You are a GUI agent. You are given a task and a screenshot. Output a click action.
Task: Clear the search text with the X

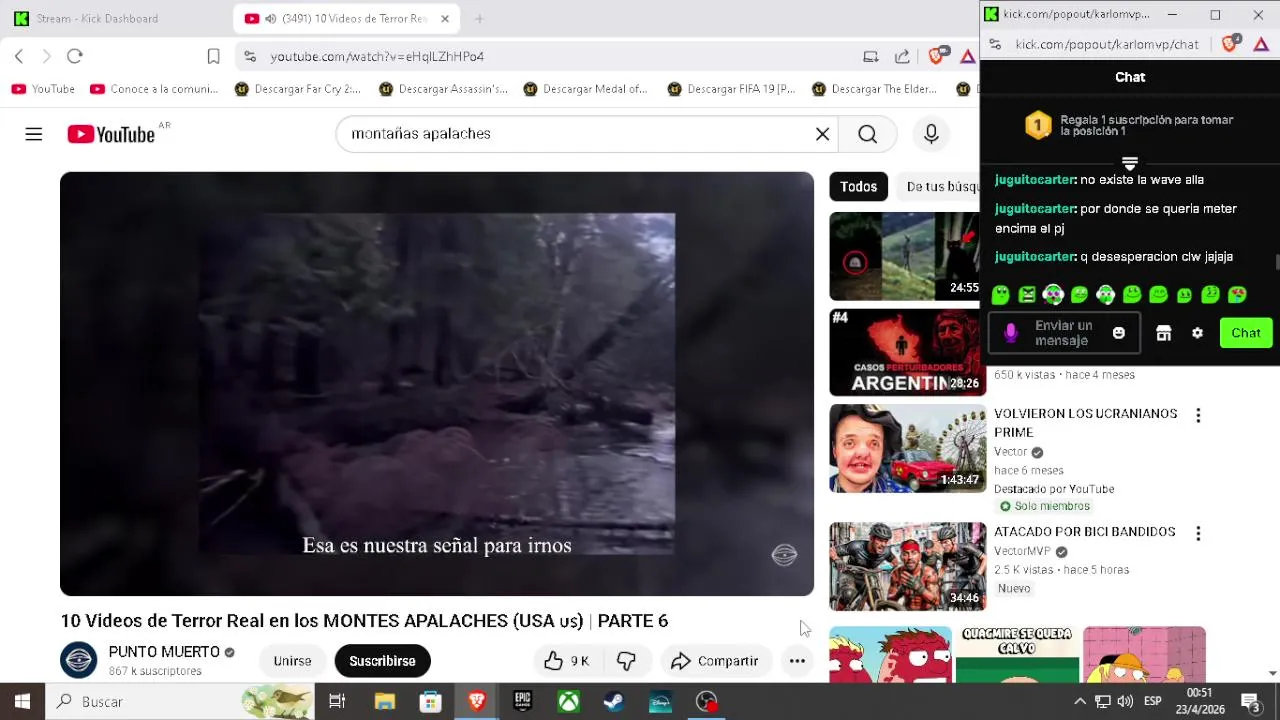tap(822, 134)
